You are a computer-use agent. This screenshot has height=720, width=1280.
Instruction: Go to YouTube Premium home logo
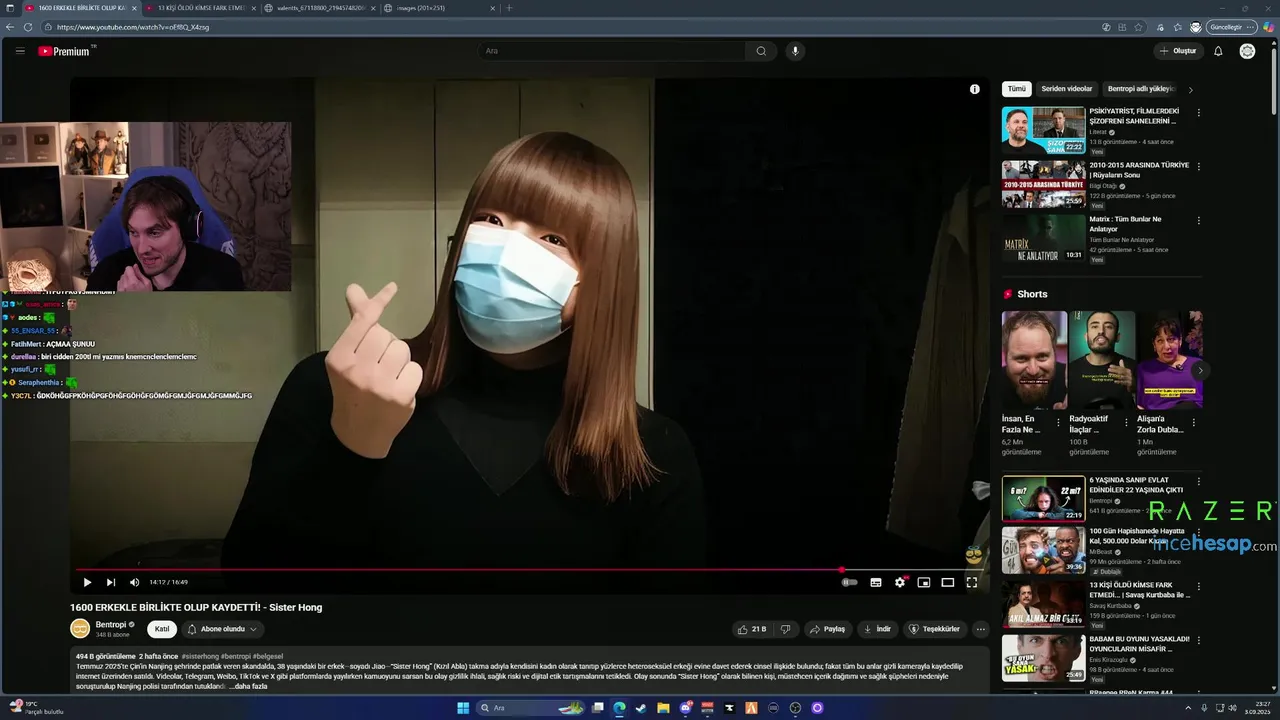[66, 51]
